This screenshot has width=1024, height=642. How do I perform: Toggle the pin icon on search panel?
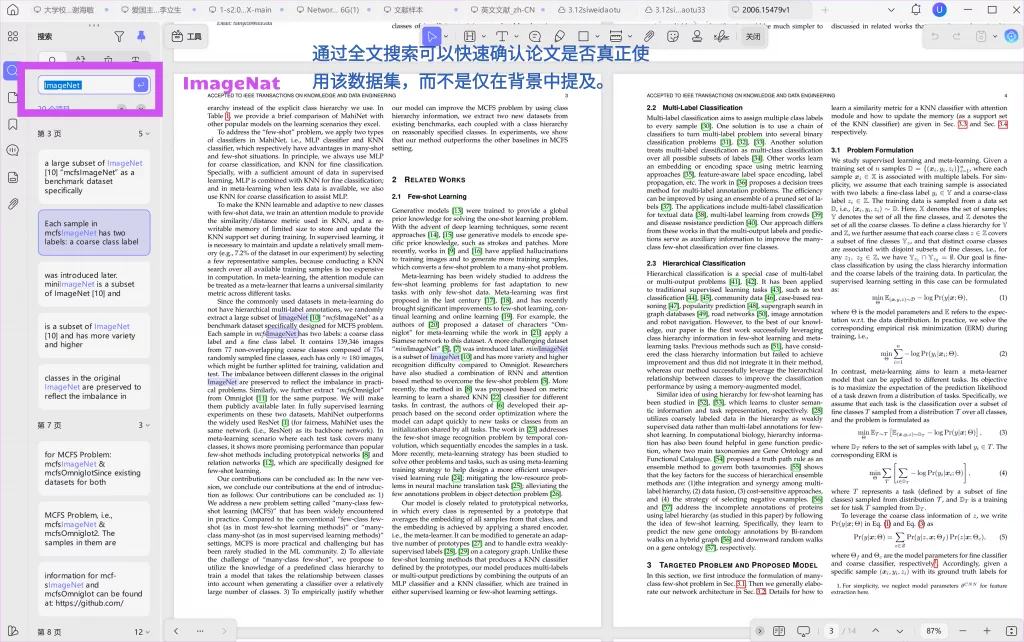(x=141, y=36)
